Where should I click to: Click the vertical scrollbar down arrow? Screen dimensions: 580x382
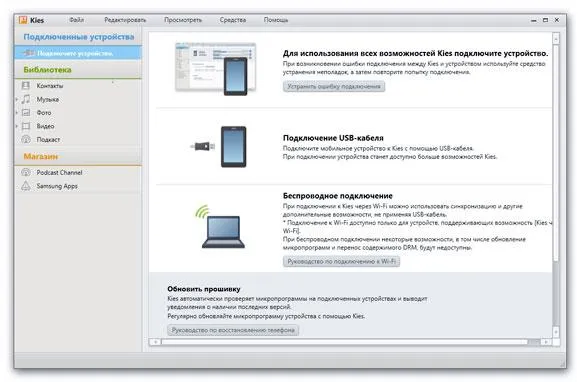[x=556, y=332]
